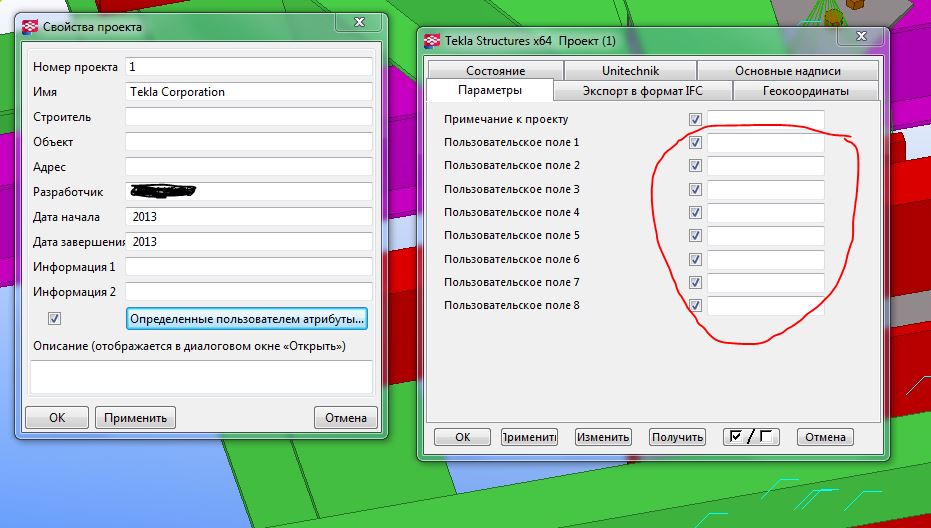
Task: Click OK in Свойства проекта dialog
Action: coord(57,418)
